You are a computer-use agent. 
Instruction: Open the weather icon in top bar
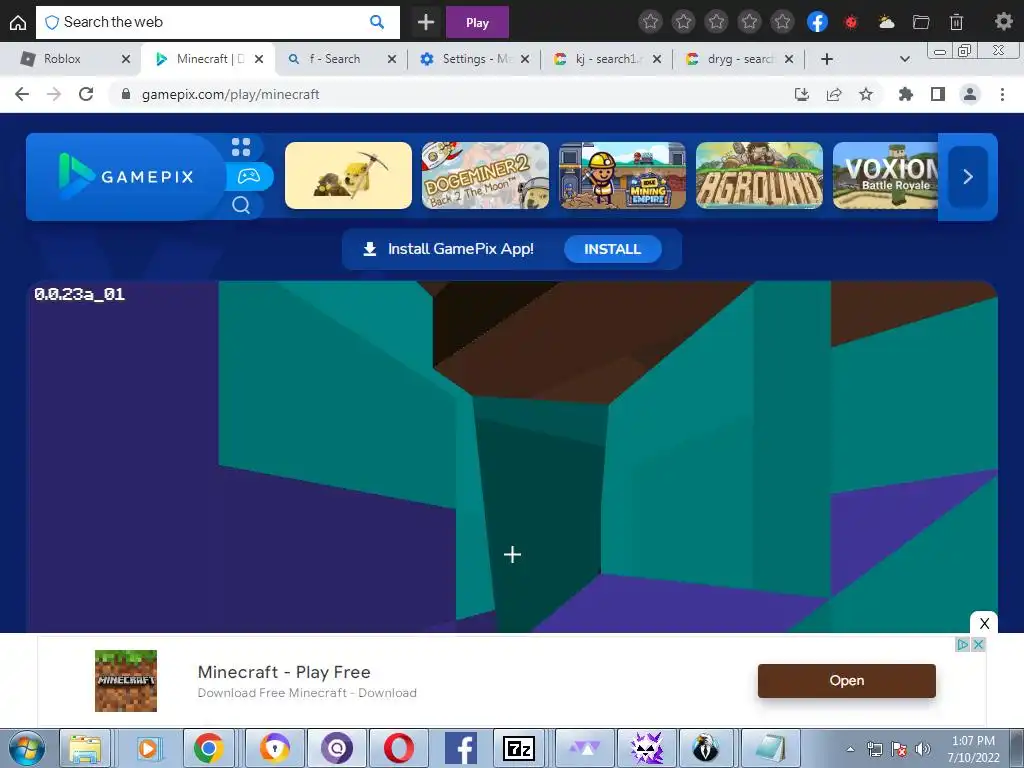(x=886, y=22)
